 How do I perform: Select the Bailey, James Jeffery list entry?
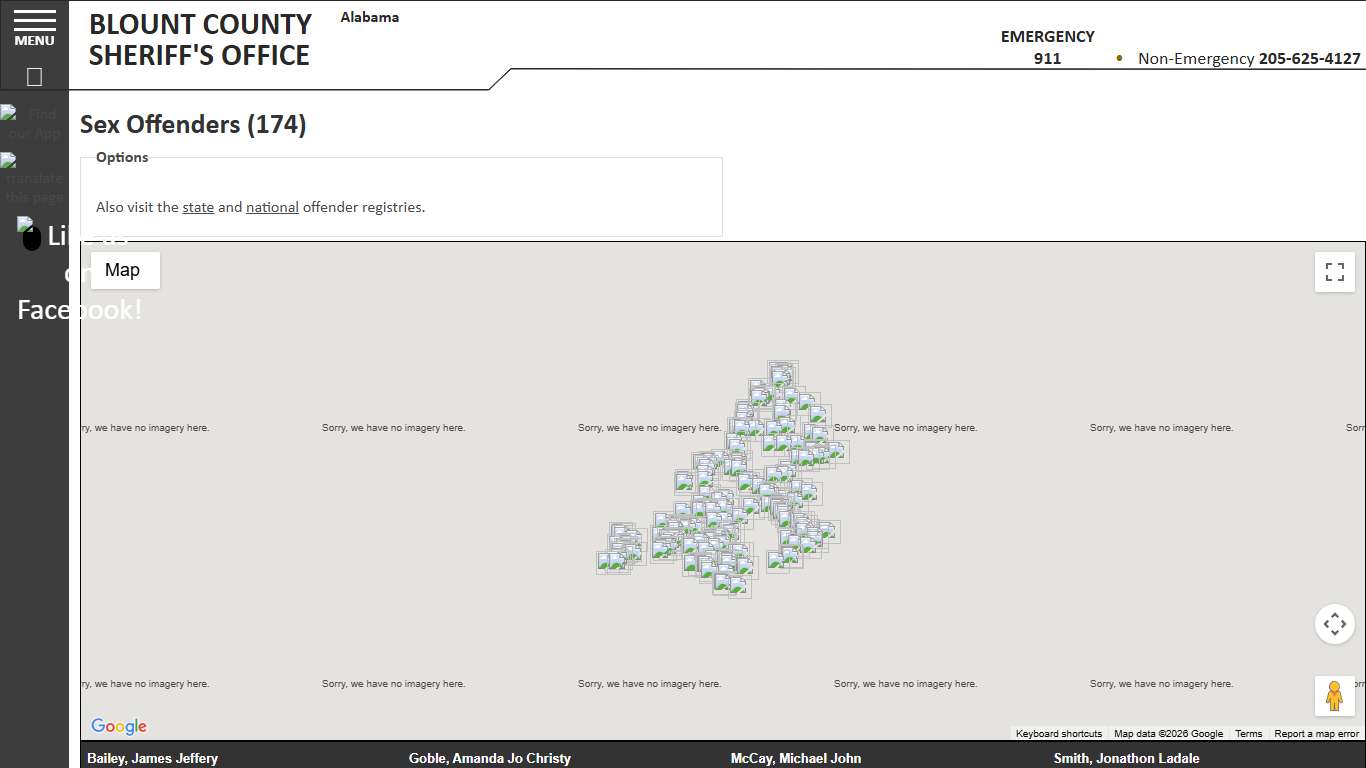click(152, 758)
